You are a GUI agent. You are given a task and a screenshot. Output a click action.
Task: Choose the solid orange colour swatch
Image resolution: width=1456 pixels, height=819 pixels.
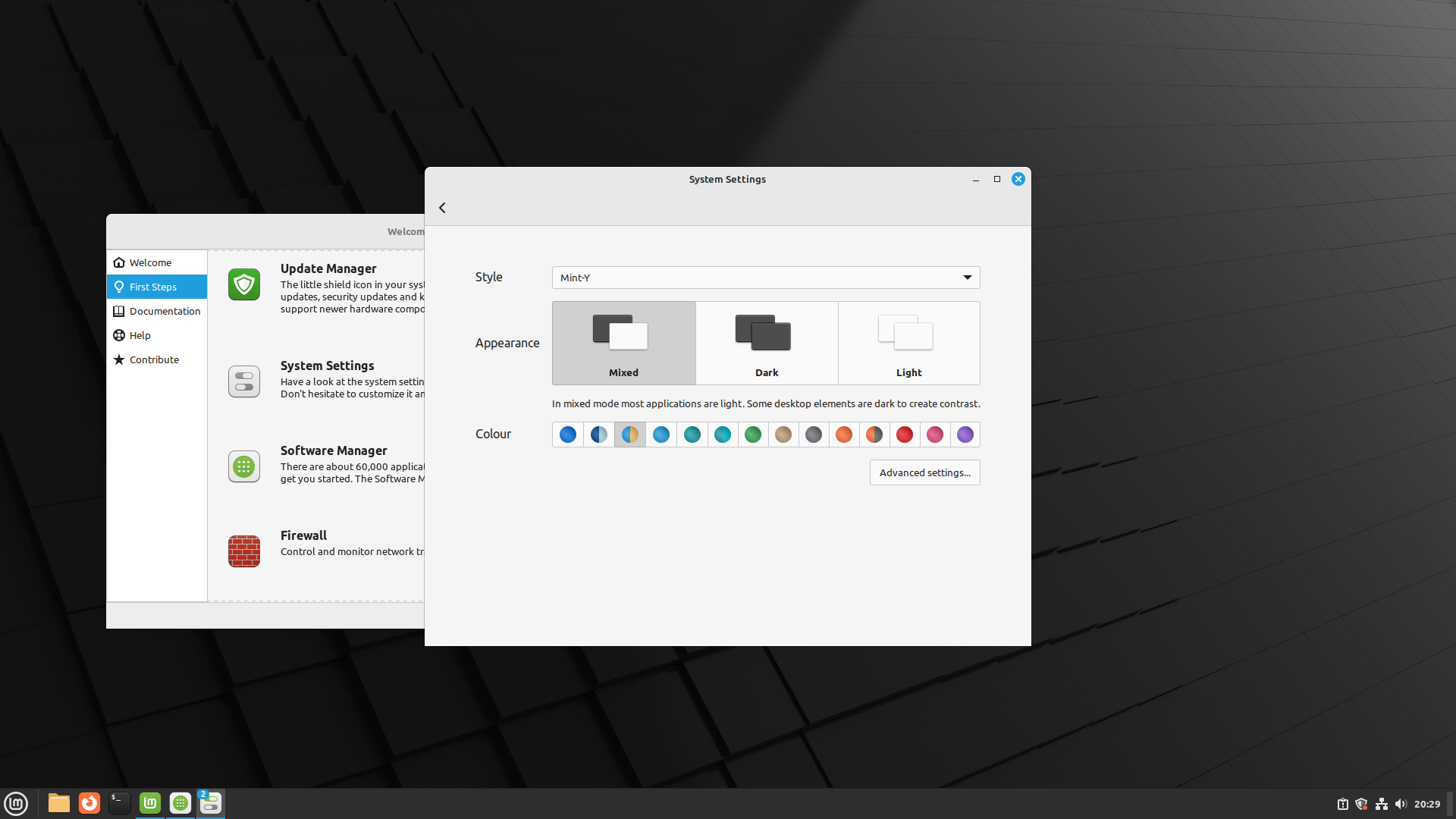844,435
